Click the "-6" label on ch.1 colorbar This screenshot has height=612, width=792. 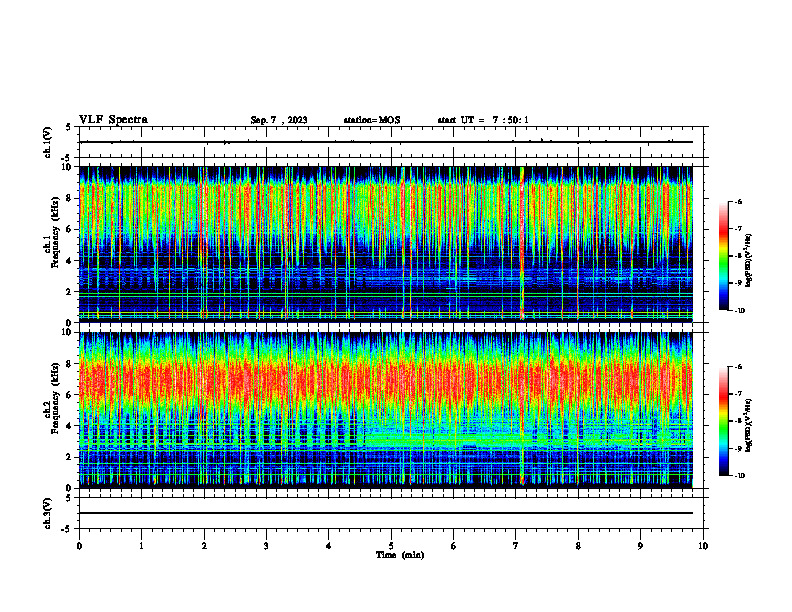[x=738, y=202]
